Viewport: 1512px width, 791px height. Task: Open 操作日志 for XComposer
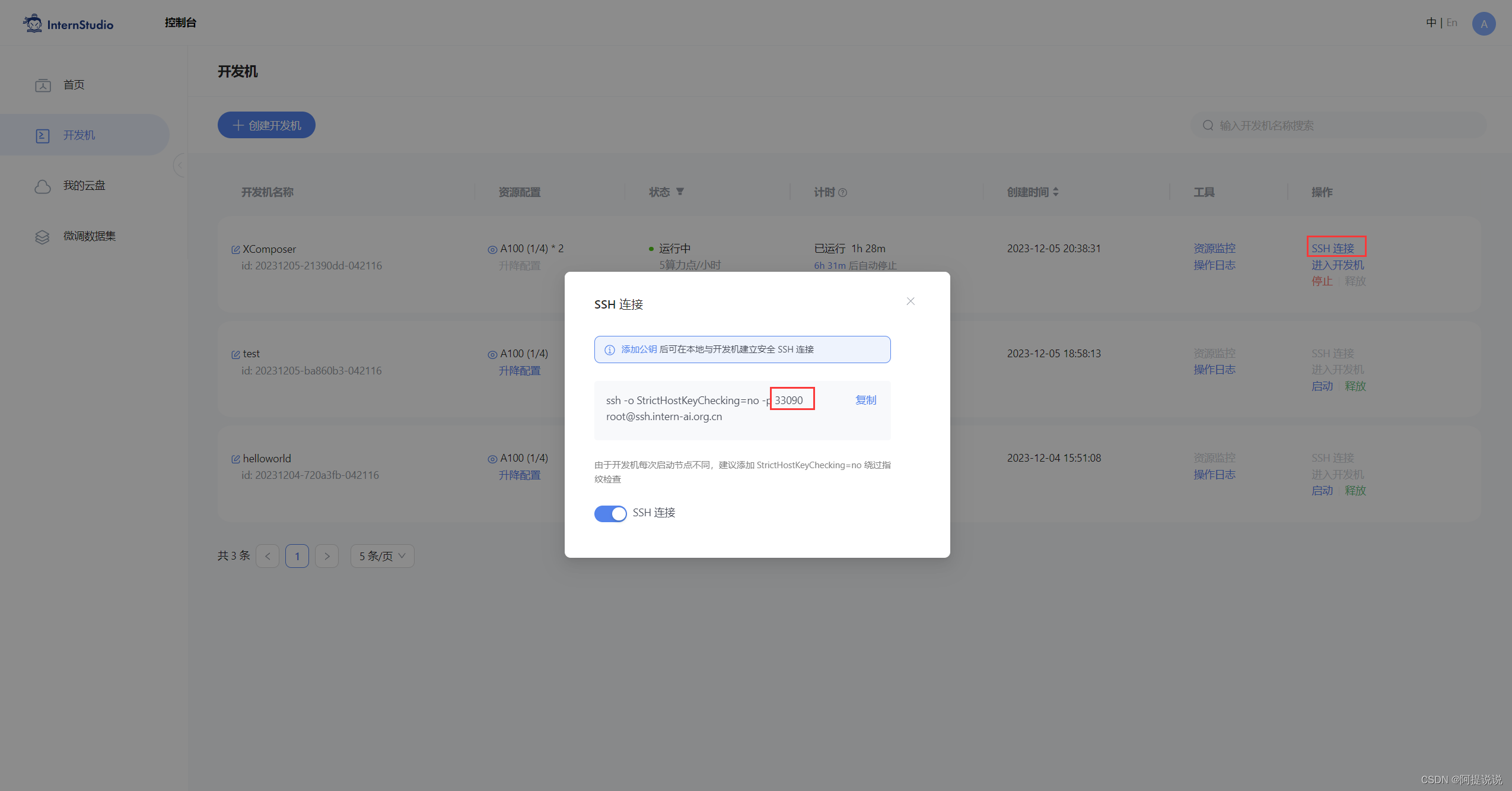pyautogui.click(x=1214, y=265)
